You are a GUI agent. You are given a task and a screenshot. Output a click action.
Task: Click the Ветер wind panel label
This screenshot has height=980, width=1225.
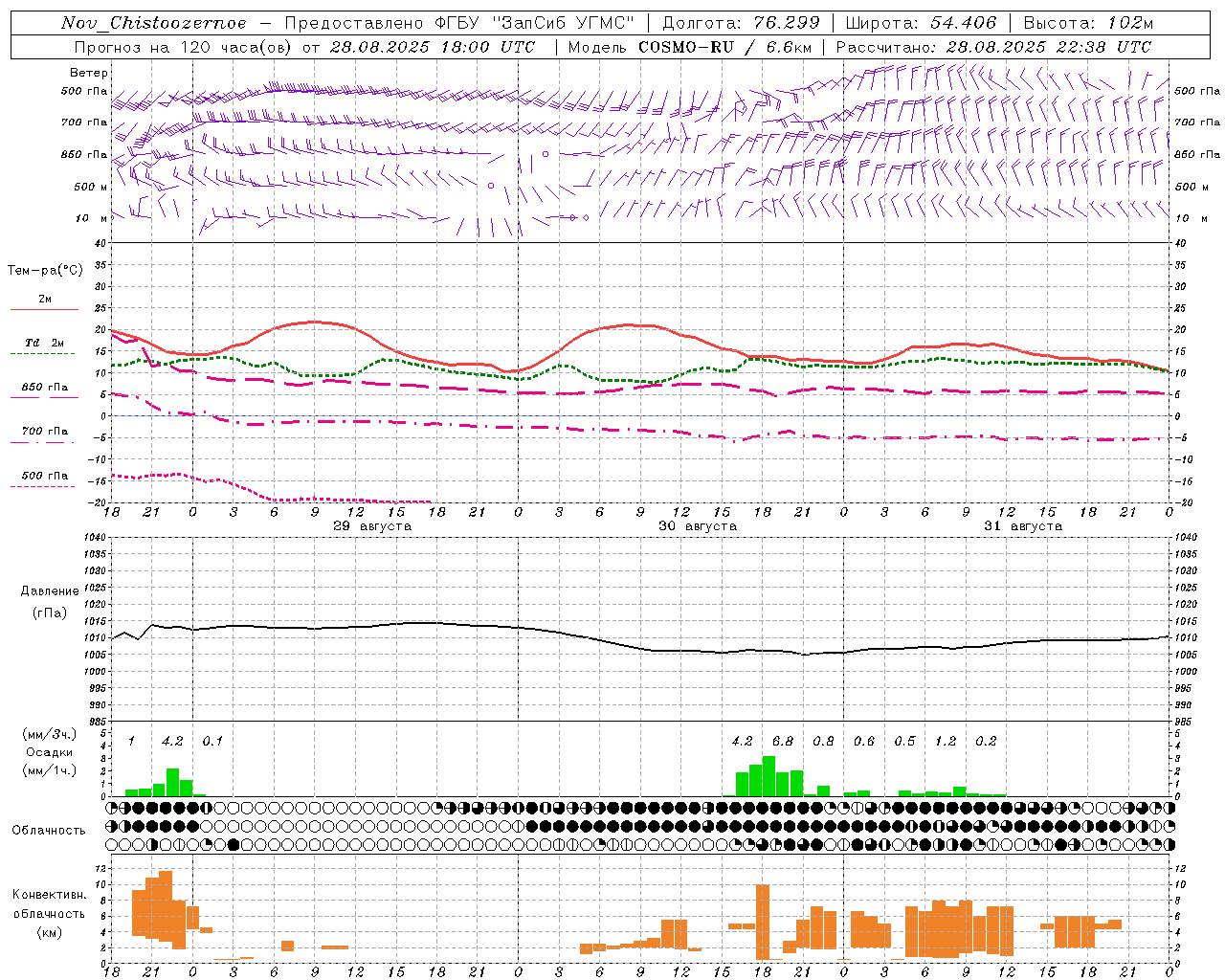[89, 73]
